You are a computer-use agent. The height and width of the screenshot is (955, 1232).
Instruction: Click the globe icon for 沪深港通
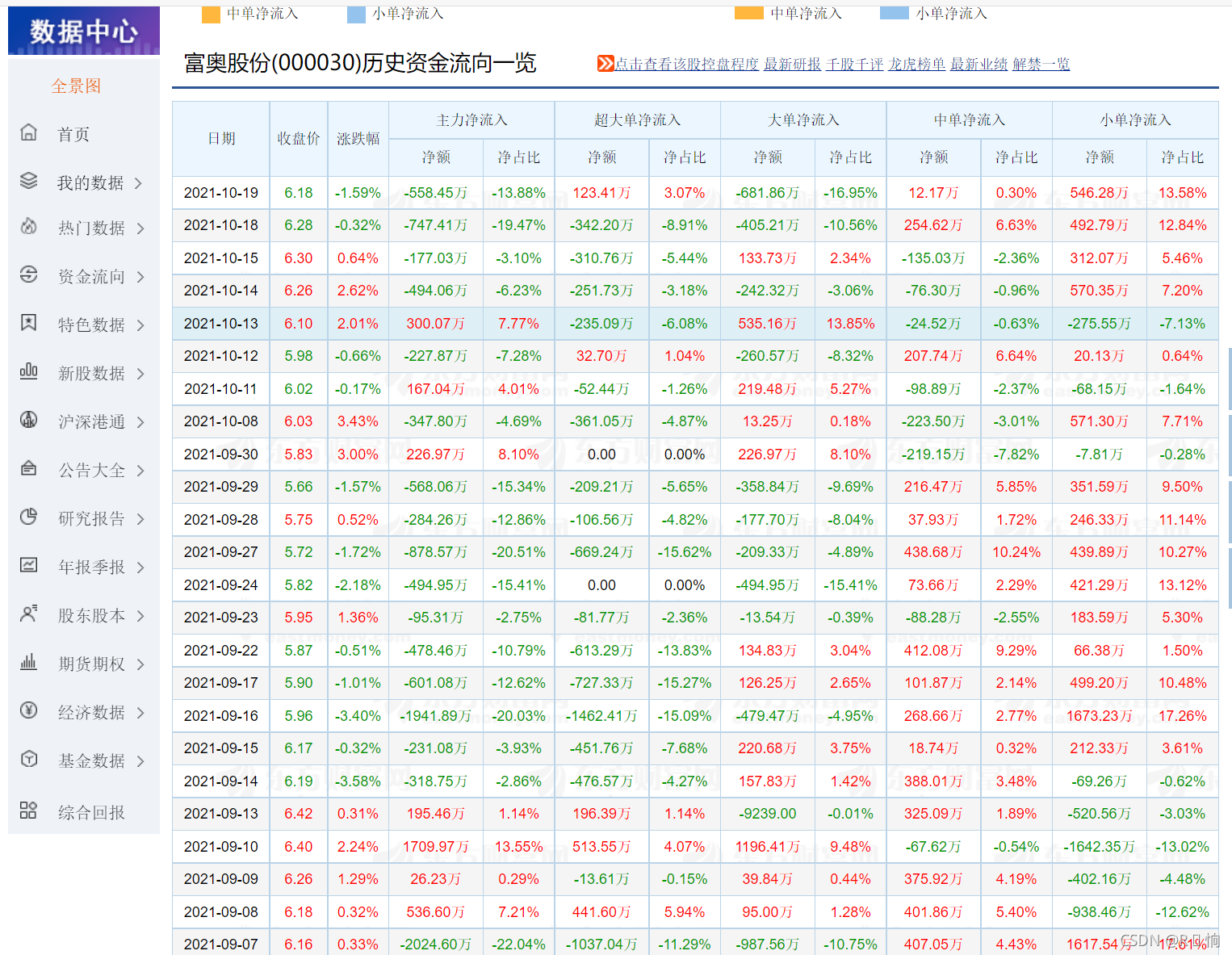click(x=29, y=420)
